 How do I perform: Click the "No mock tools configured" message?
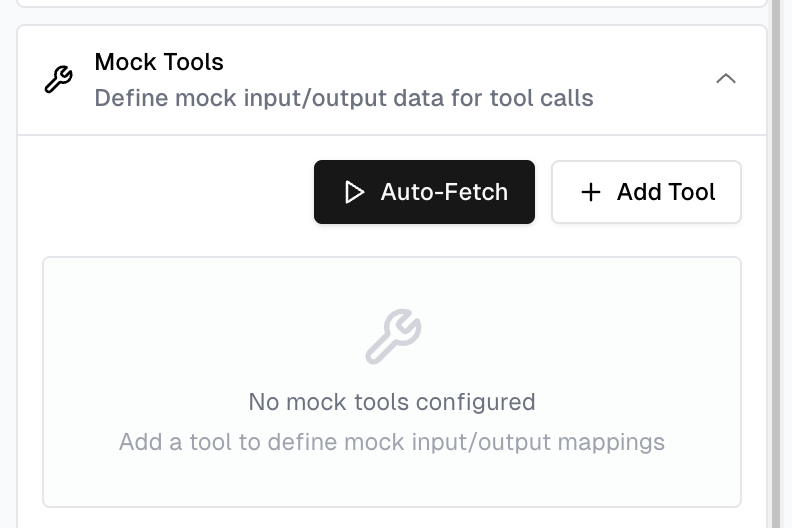click(x=392, y=402)
